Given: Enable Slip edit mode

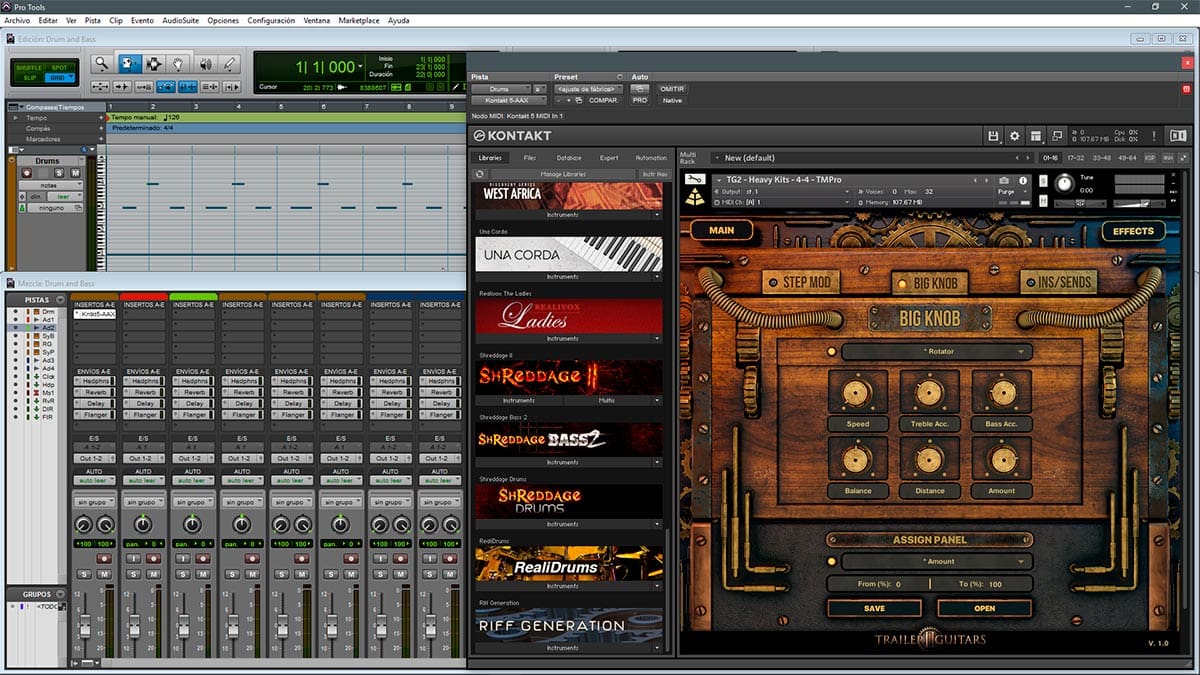Looking at the screenshot, I should pos(29,77).
